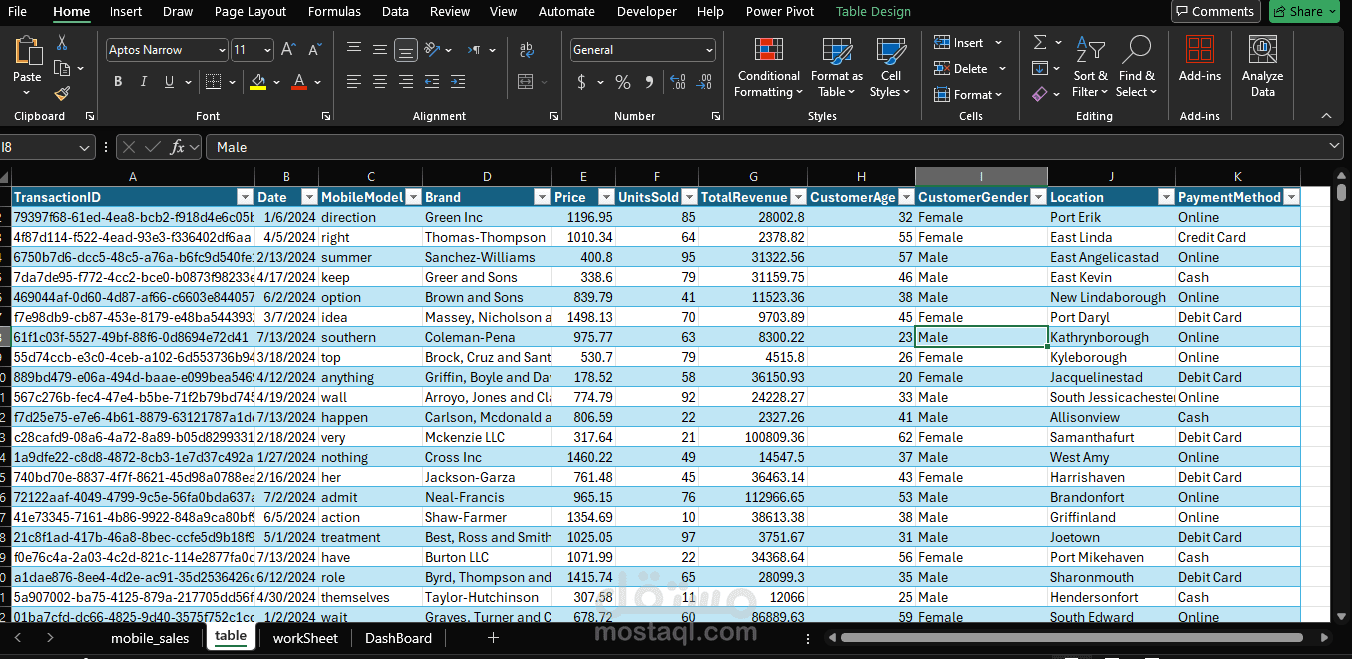Click the Accounting dollar format icon

coord(582,82)
